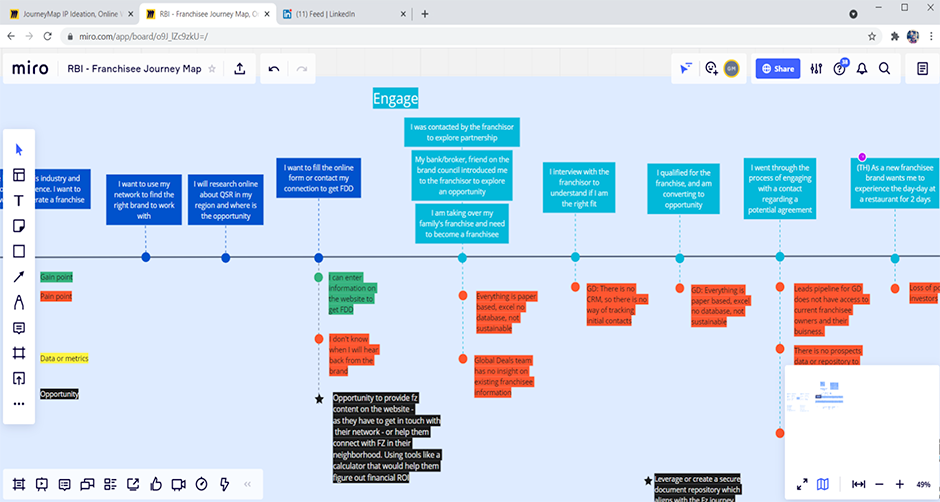Open the templates tool in left toolbar

[19, 175]
